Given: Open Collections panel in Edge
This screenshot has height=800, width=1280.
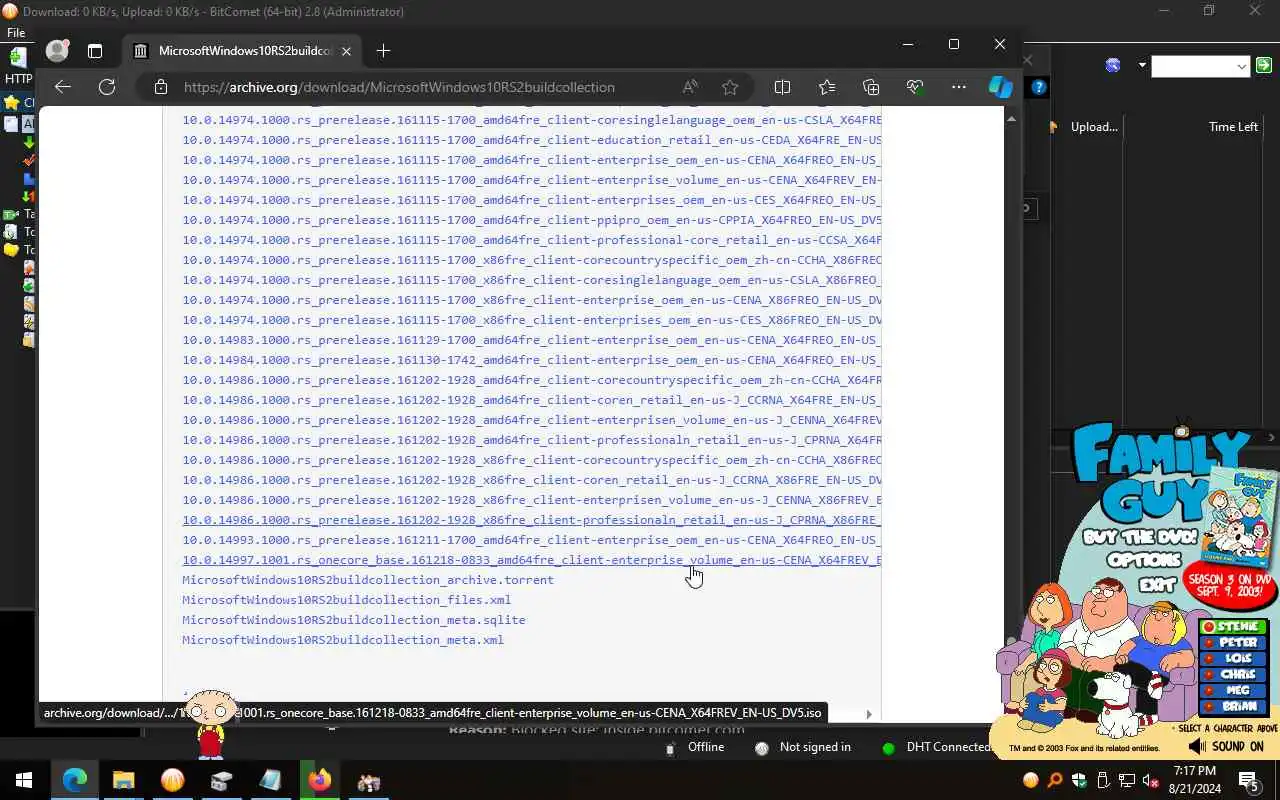Looking at the screenshot, I should pos(870,87).
